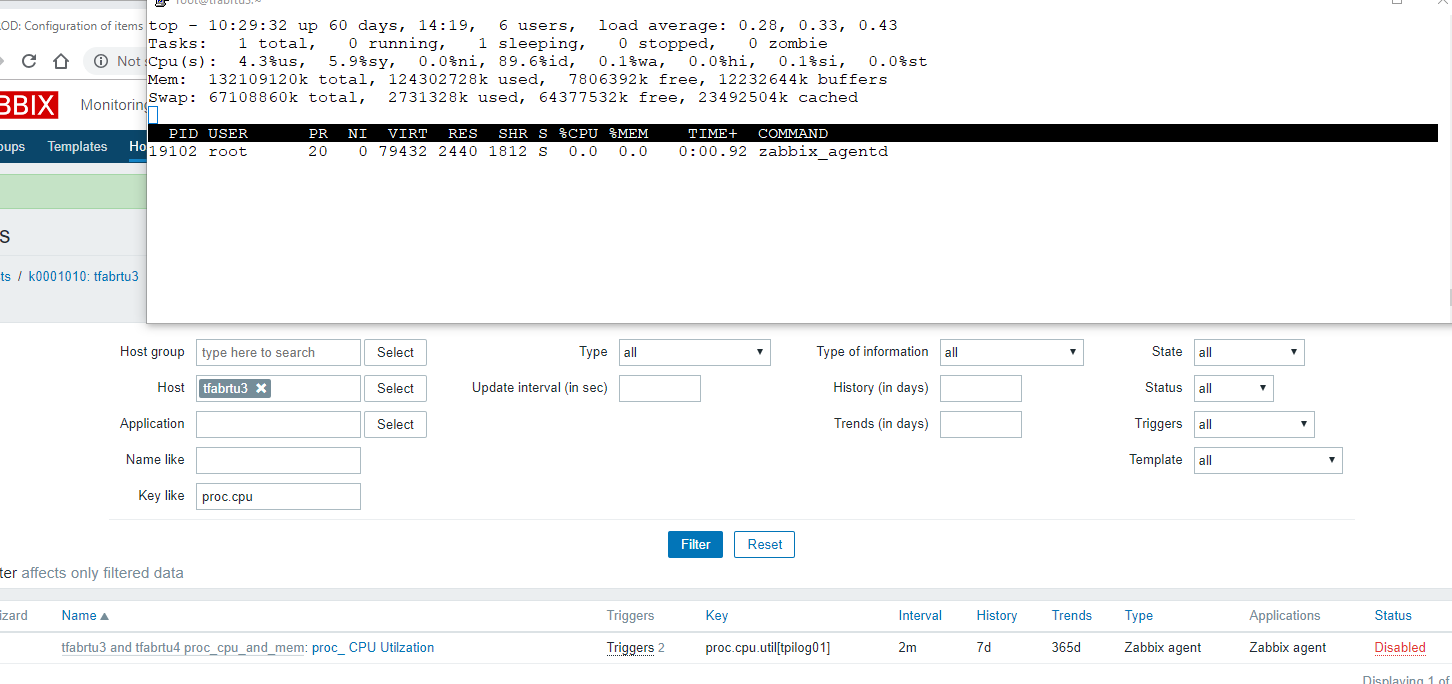
Task: Click Select button next to Host group
Action: pos(395,352)
